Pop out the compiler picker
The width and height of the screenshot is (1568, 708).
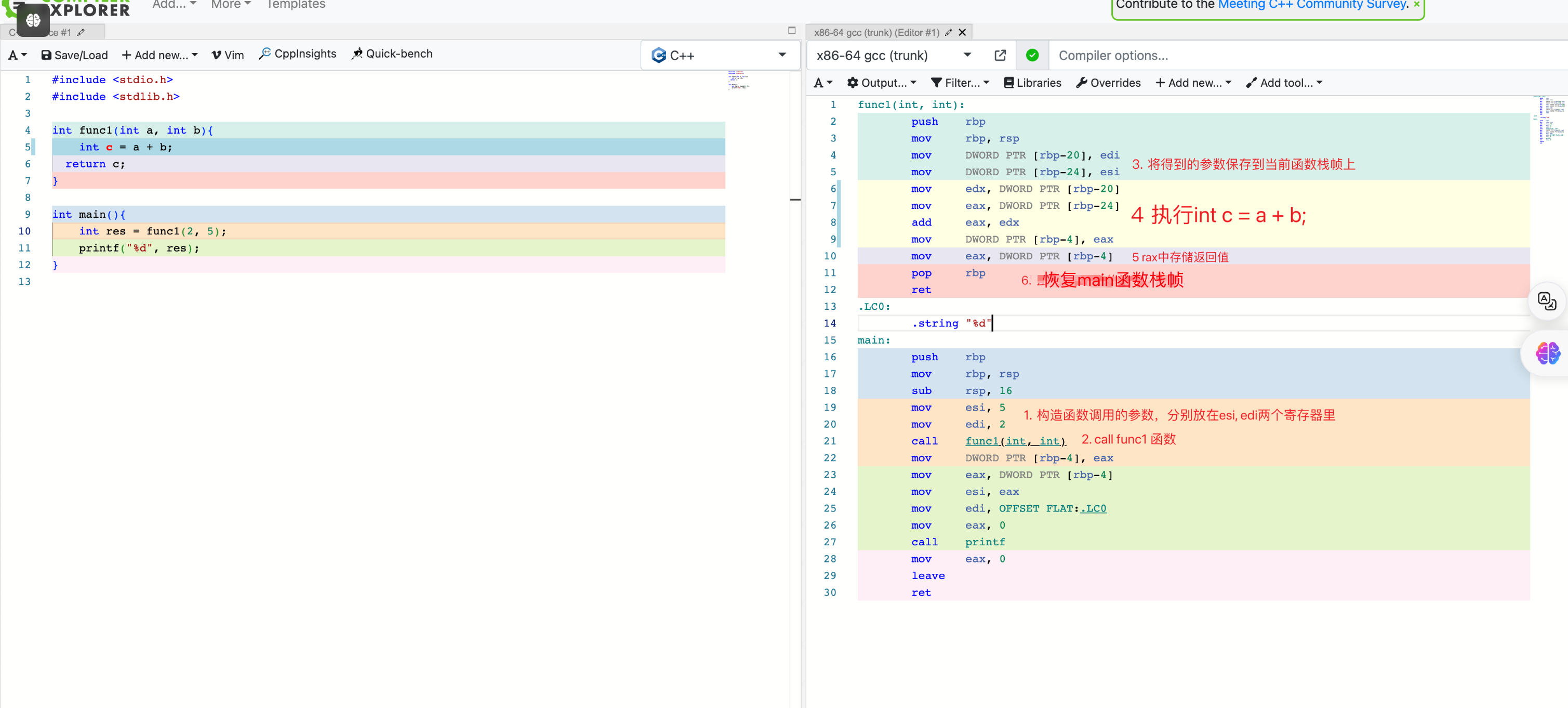[1000, 56]
